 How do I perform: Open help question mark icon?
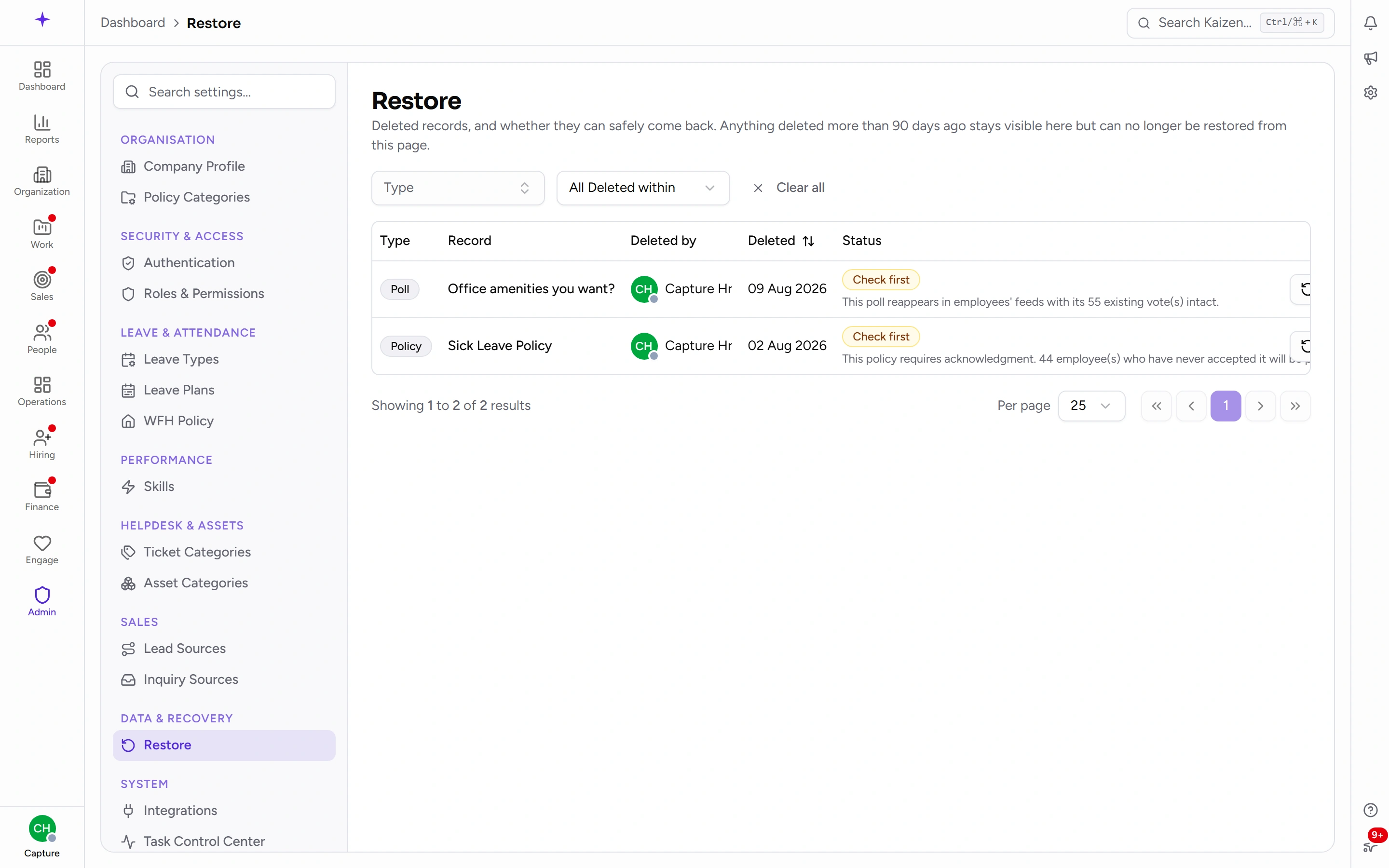1370,810
